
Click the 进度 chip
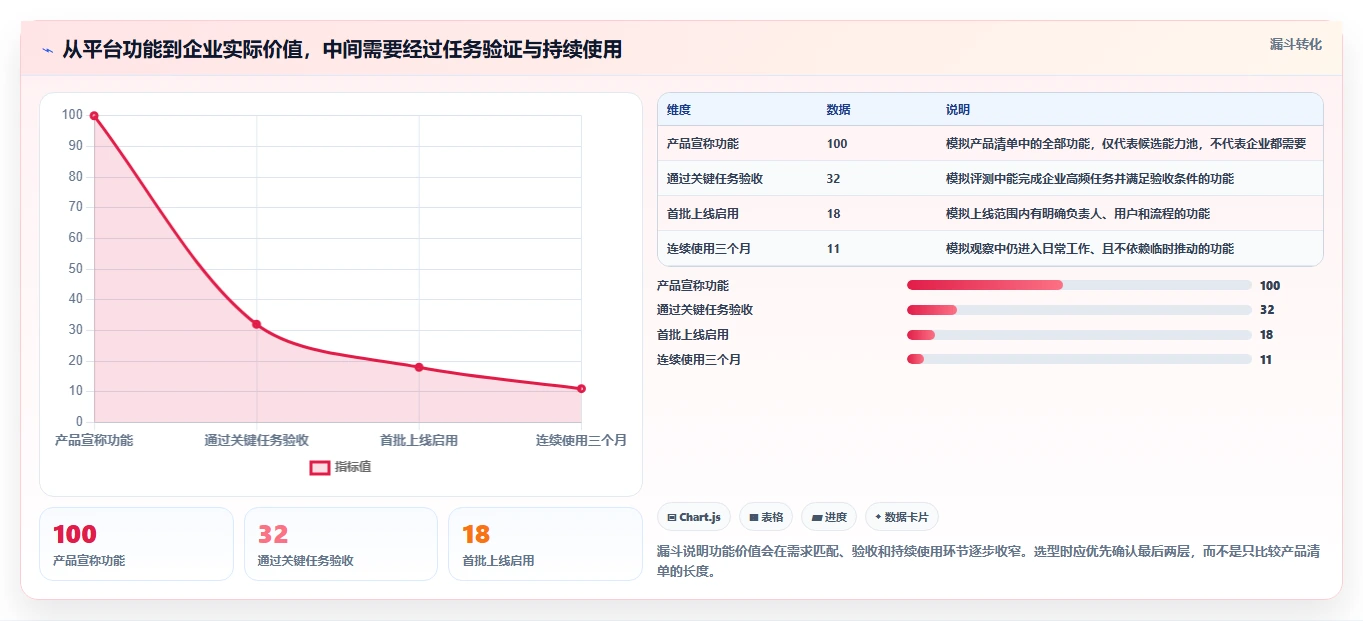pyautogui.click(x=829, y=517)
